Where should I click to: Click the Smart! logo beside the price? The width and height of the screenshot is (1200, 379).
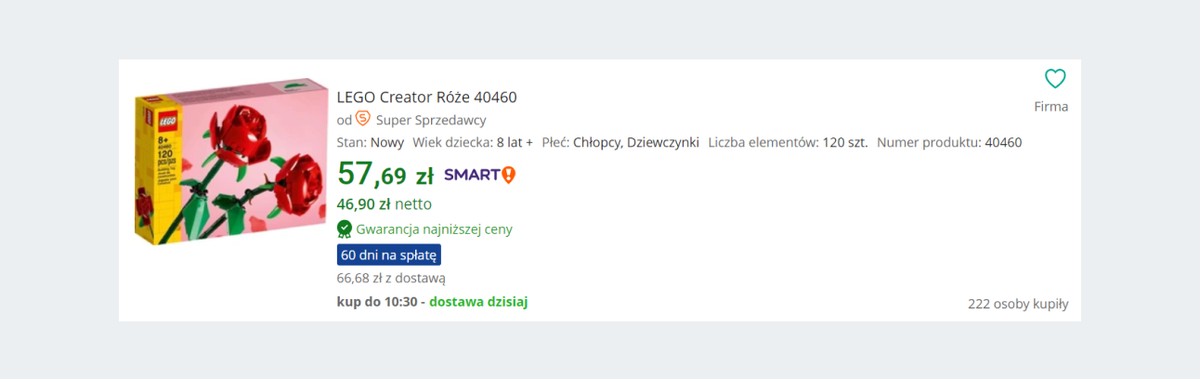[x=480, y=175]
